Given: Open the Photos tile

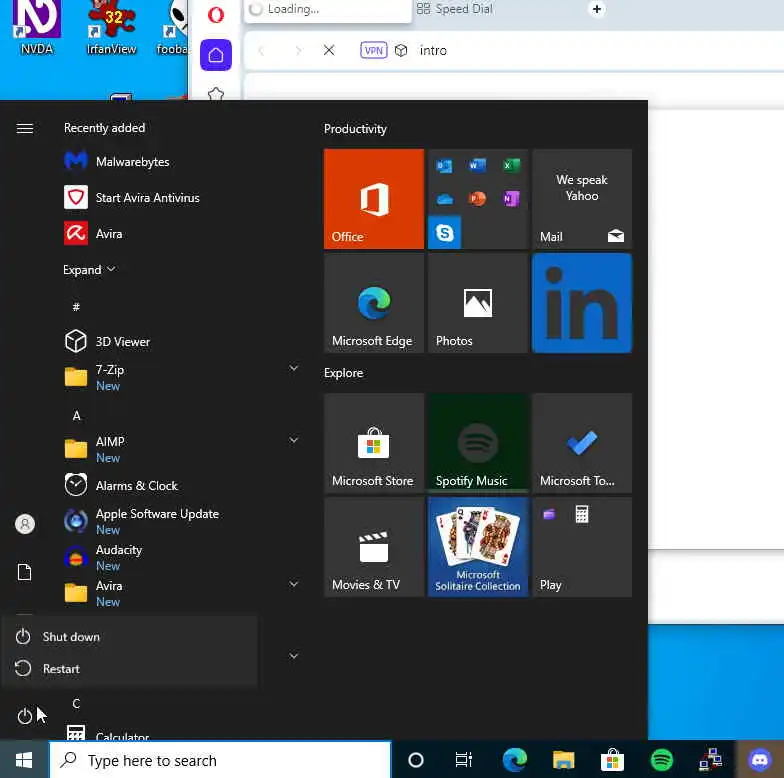Looking at the screenshot, I should (x=478, y=303).
